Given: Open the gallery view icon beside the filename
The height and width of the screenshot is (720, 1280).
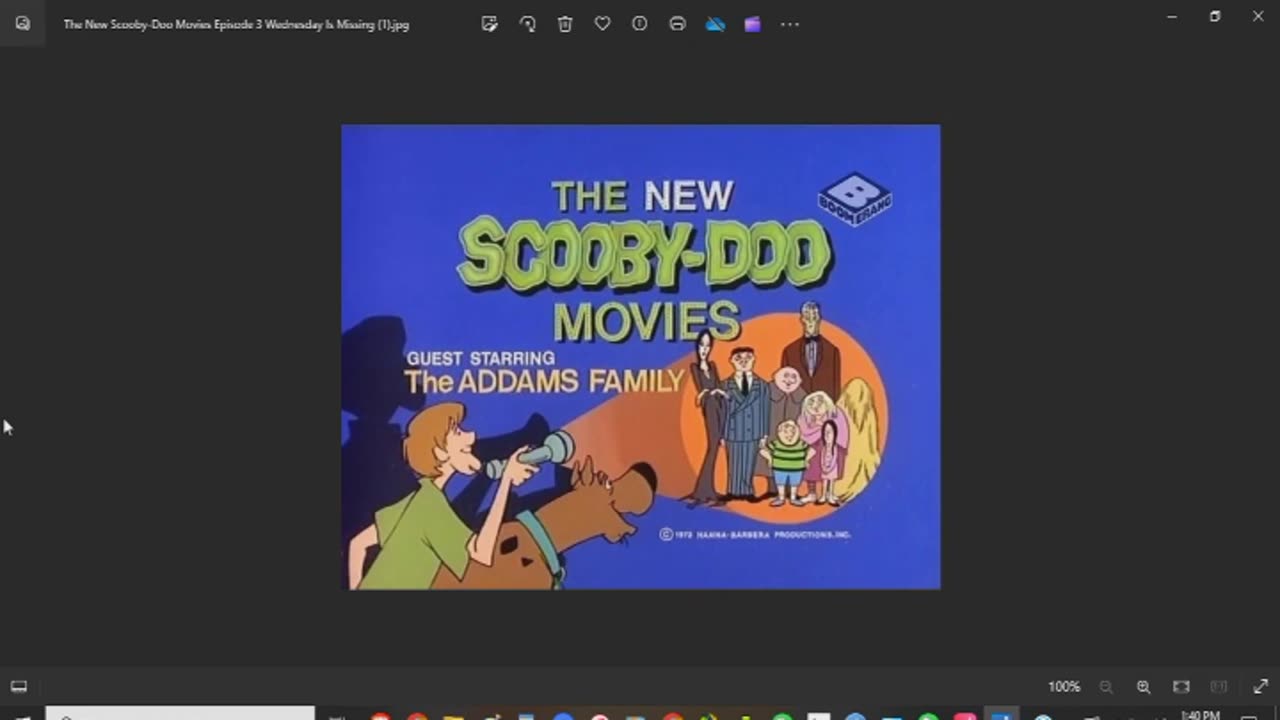Looking at the screenshot, I should click(22, 24).
